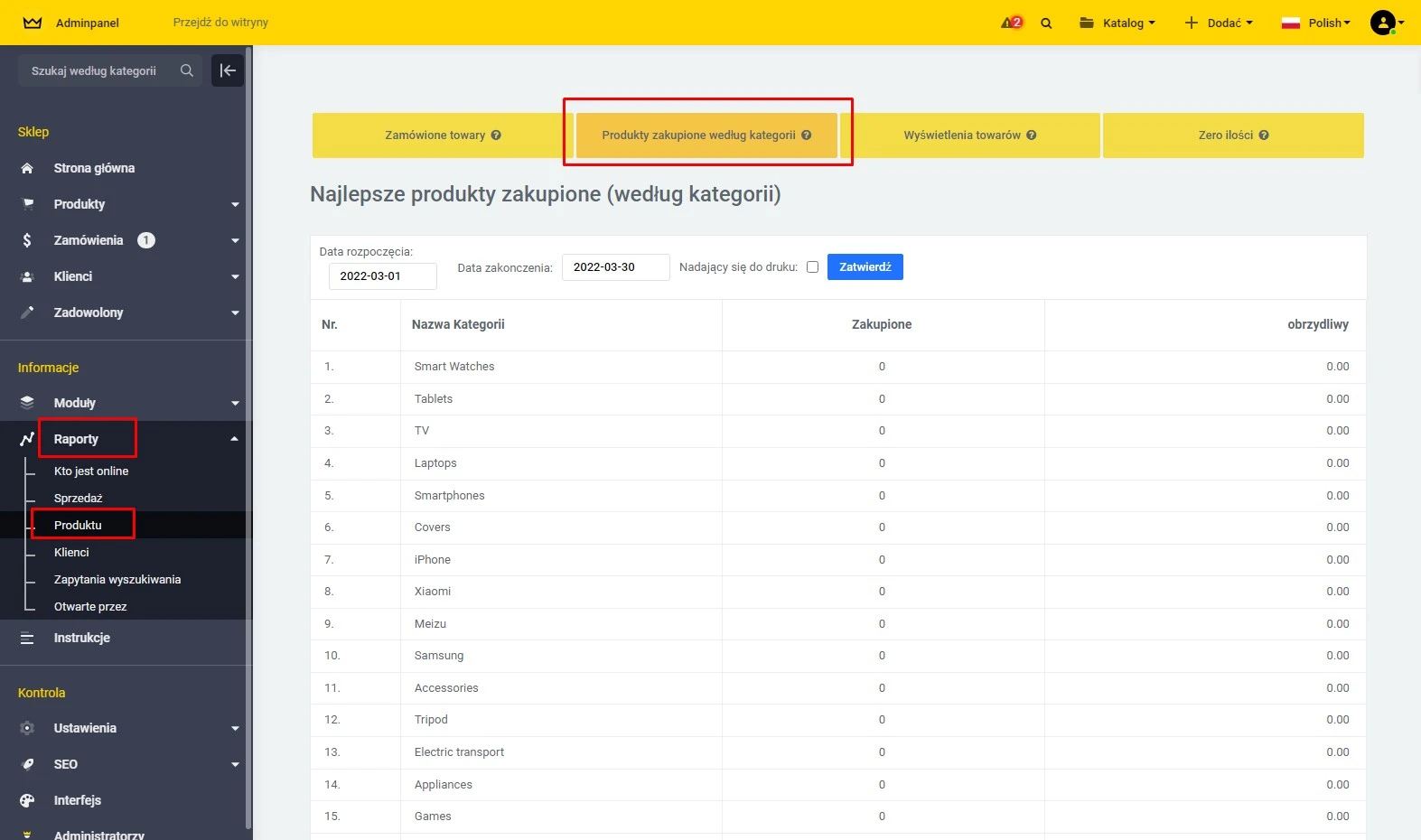Click the lines icon beside Instrukcje
The image size is (1421, 840).
click(x=27, y=638)
